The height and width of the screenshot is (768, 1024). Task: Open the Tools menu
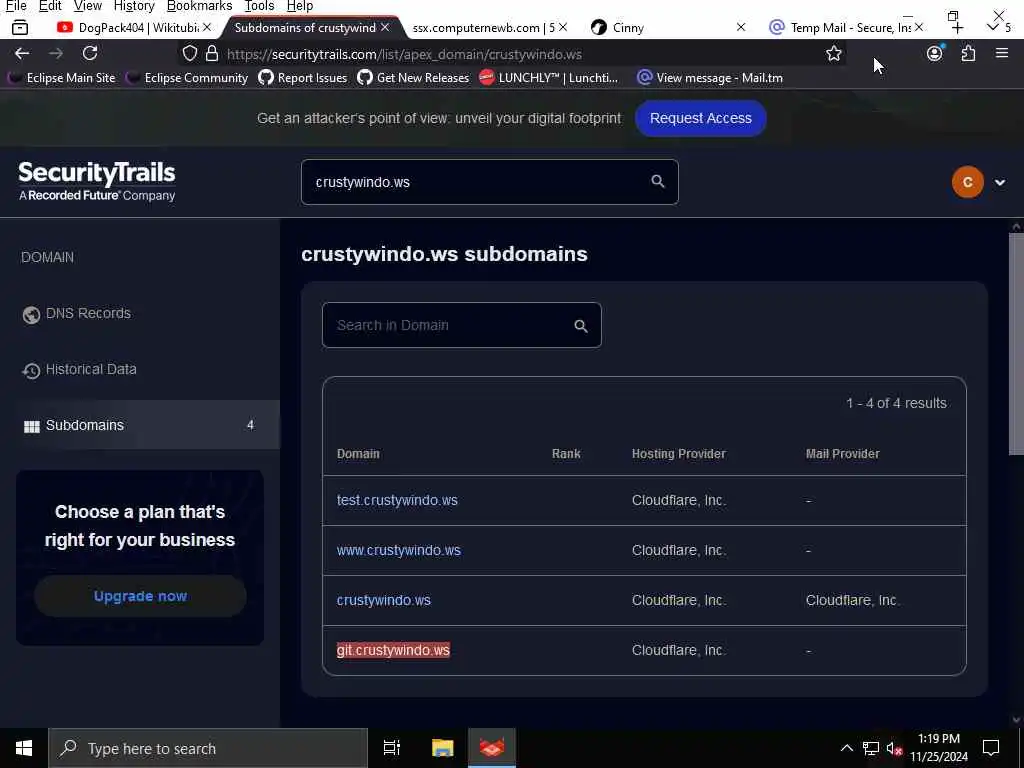click(259, 6)
